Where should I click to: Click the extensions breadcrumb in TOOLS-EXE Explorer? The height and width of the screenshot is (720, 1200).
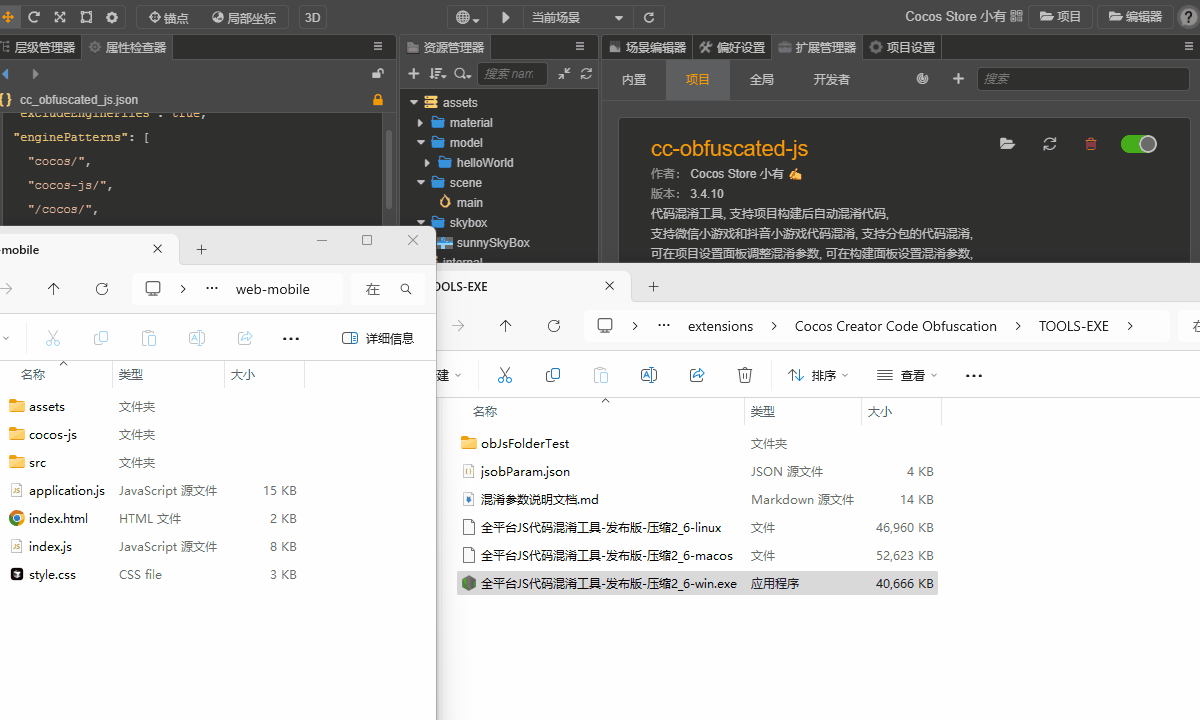click(x=720, y=326)
